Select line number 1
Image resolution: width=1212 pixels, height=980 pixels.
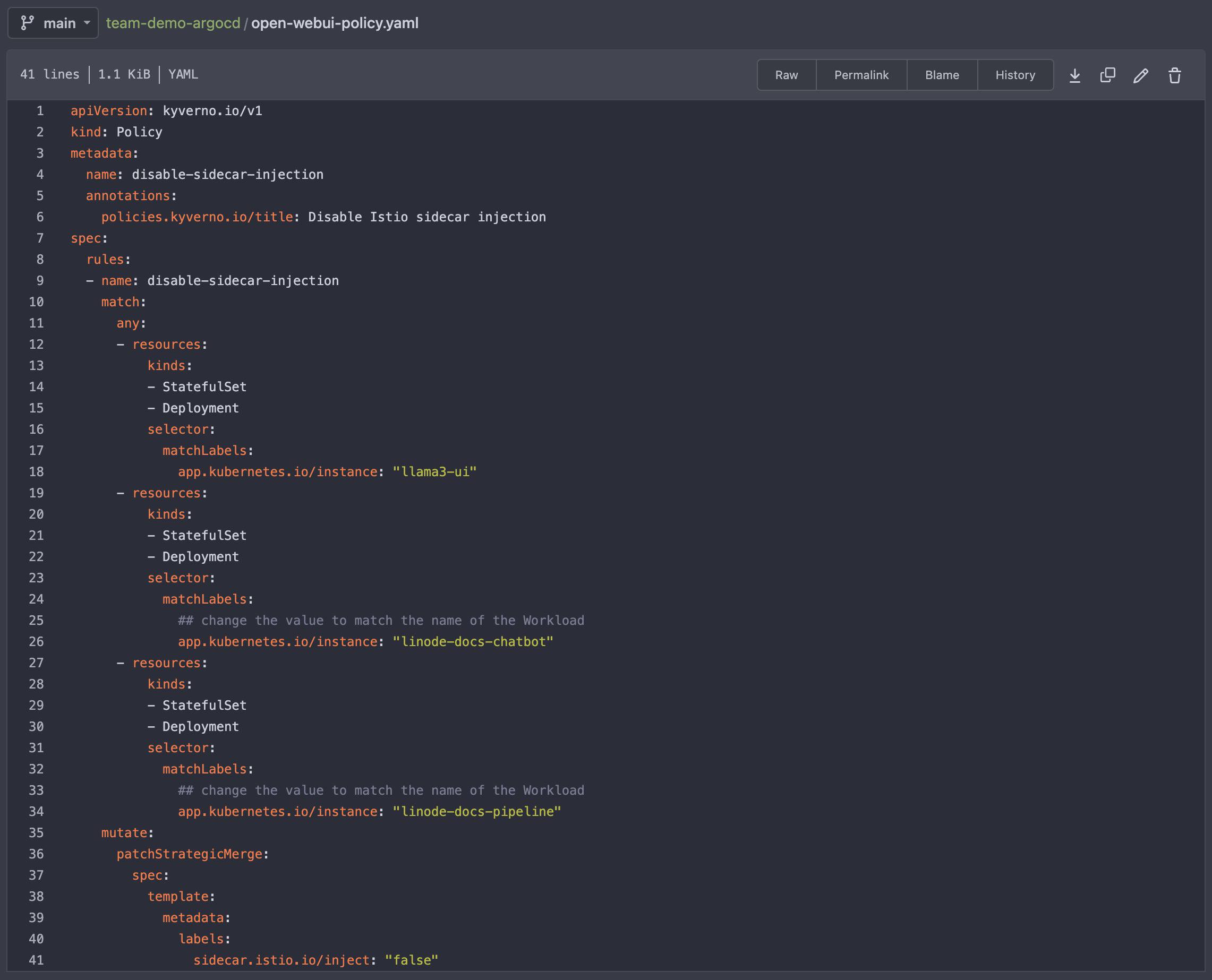point(39,110)
